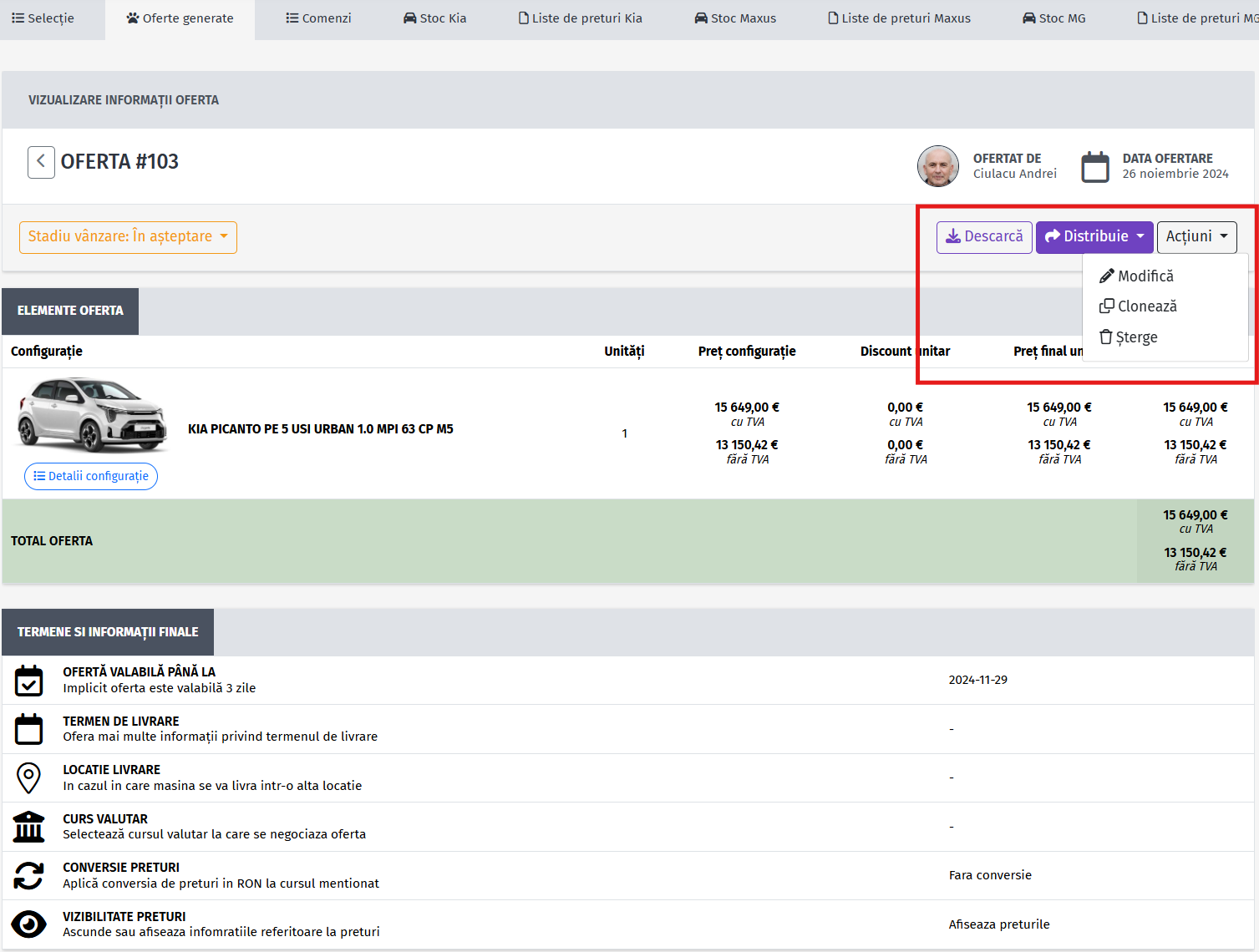Screen dimensions: 1259x952
Task: Click the car icon on Stoc MG tab
Action: [x=1029, y=18]
